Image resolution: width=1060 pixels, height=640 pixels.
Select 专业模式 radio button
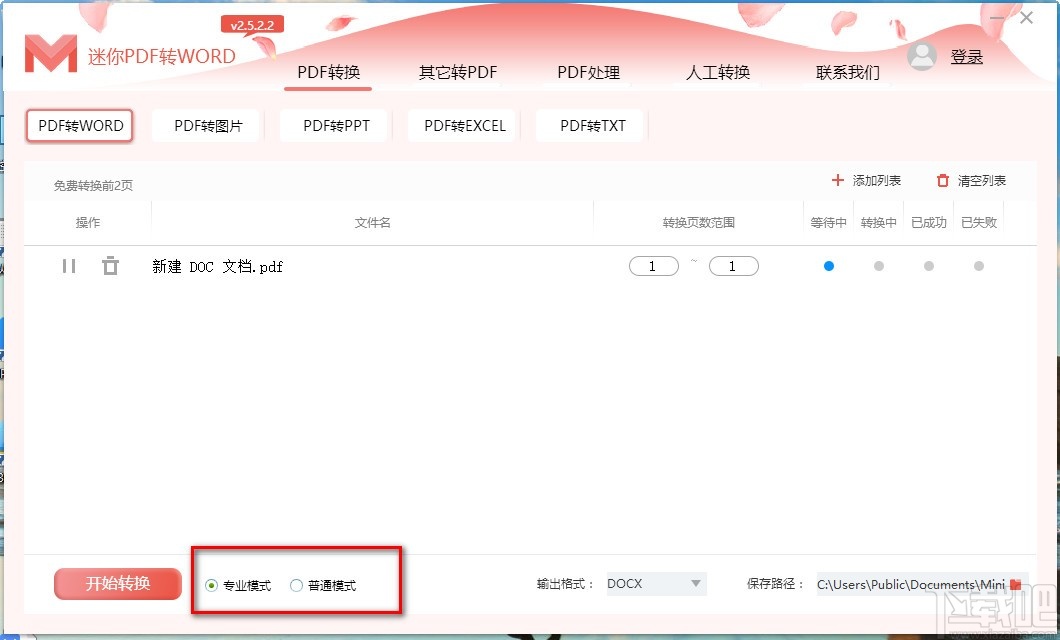tap(211, 585)
